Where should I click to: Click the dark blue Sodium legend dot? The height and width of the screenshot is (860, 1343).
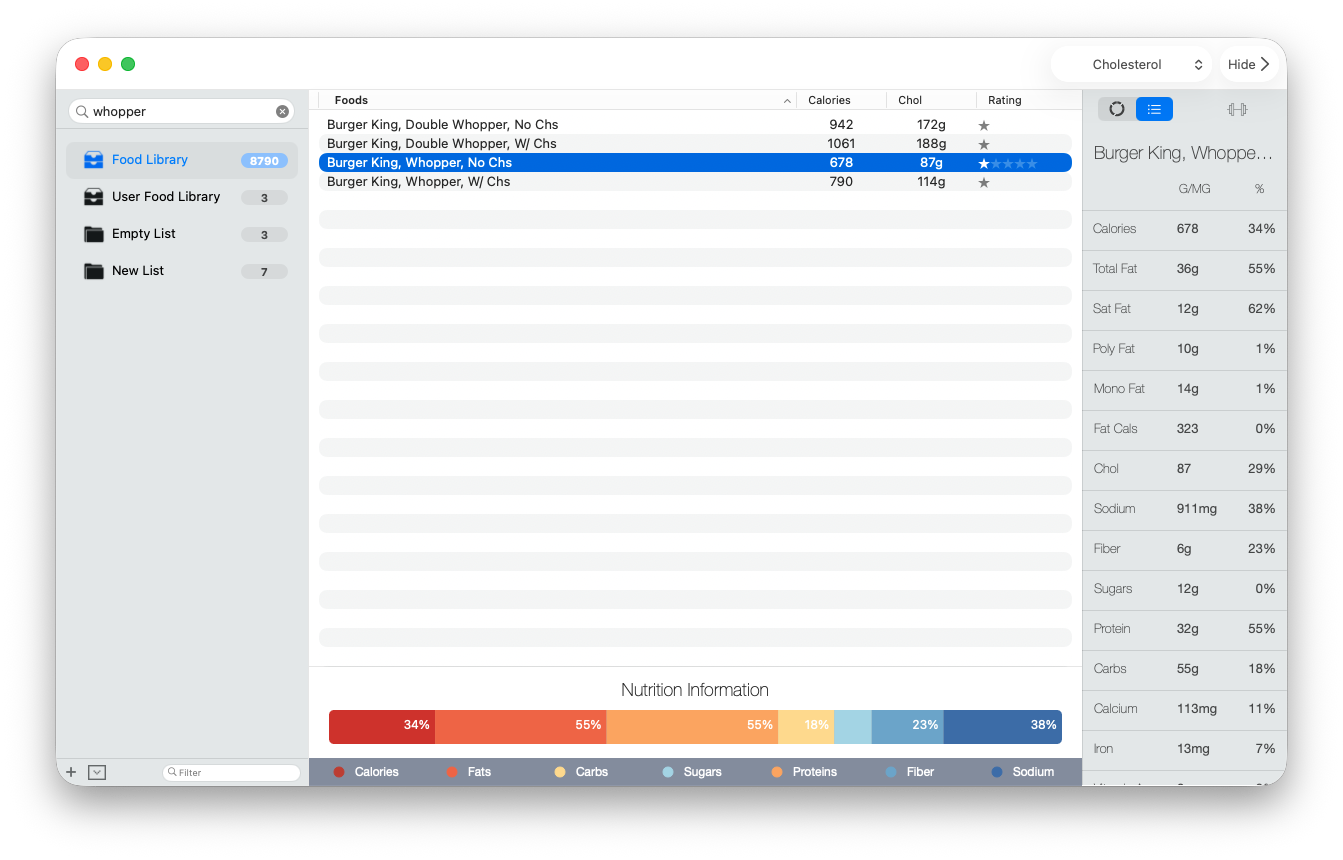click(997, 772)
